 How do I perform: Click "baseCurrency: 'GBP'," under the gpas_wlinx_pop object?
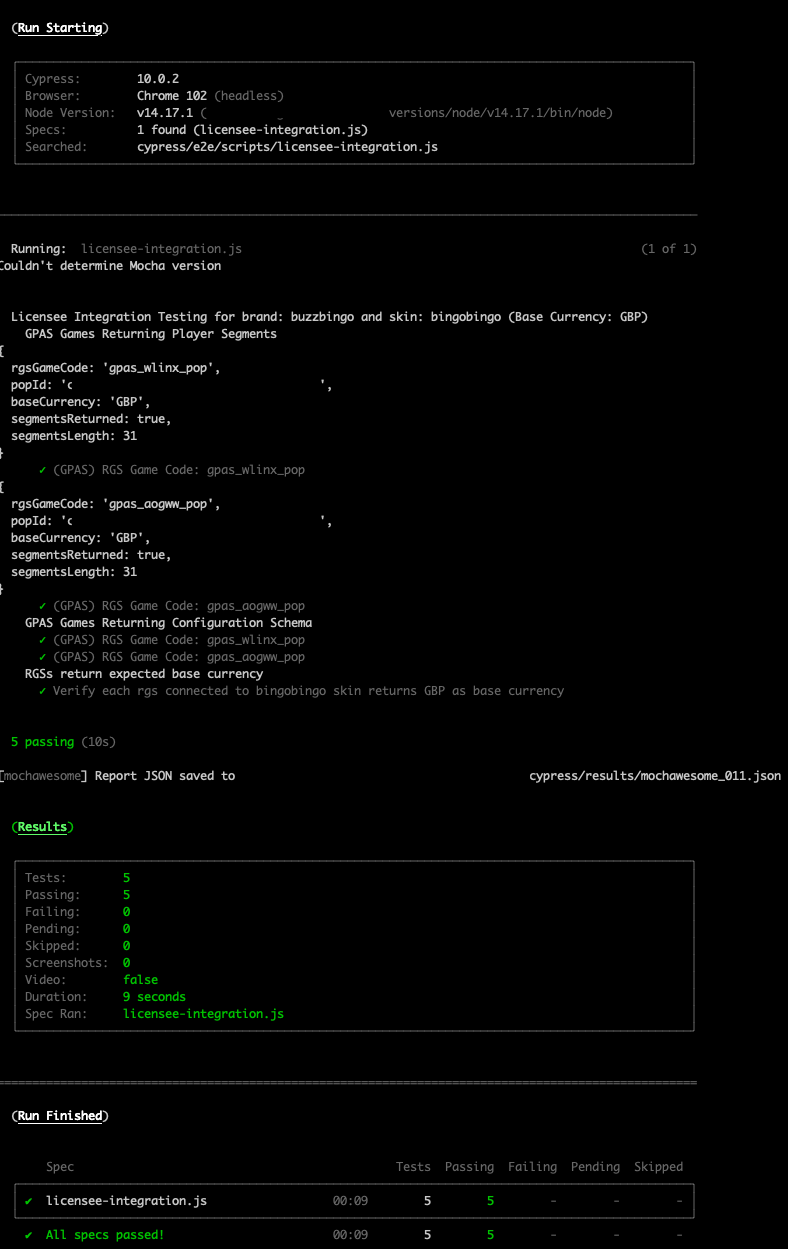tap(81, 401)
